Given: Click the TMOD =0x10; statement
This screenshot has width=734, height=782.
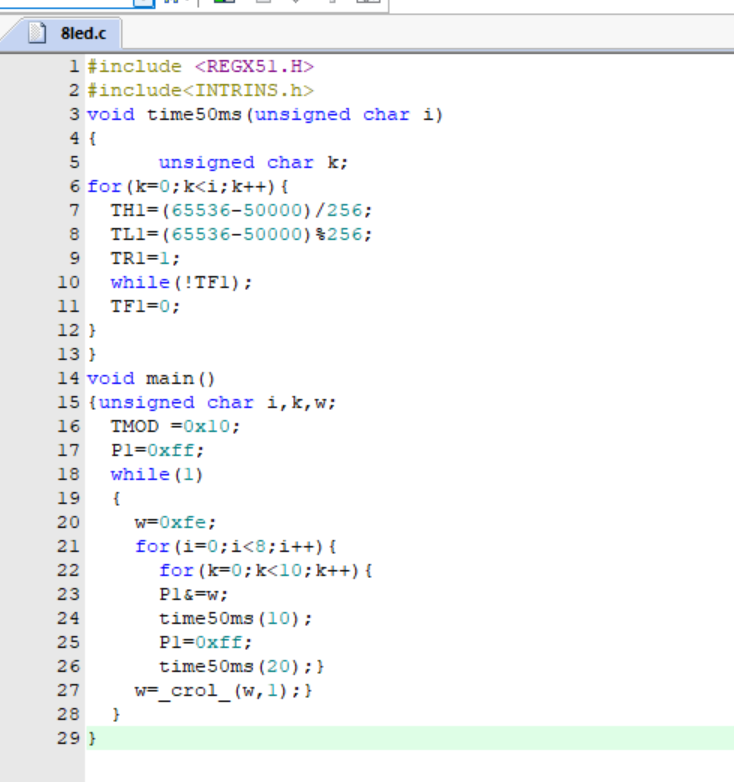Looking at the screenshot, I should click(176, 426).
